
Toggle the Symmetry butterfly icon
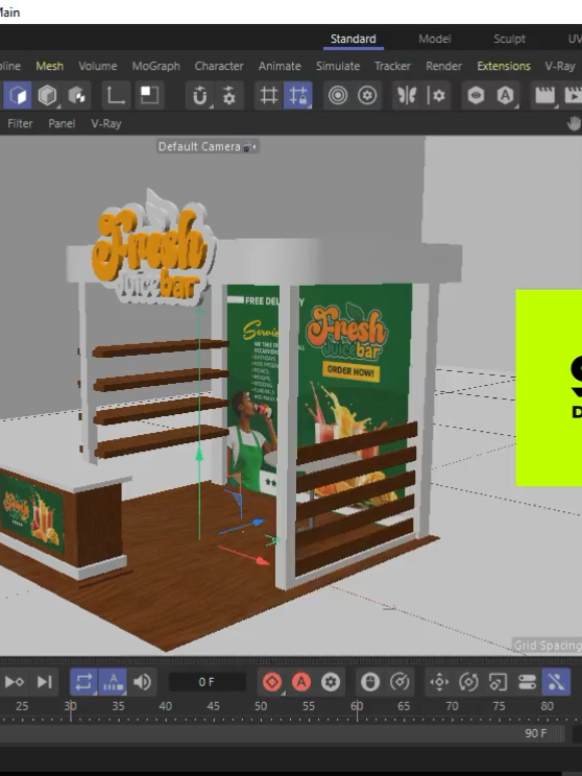click(x=407, y=95)
